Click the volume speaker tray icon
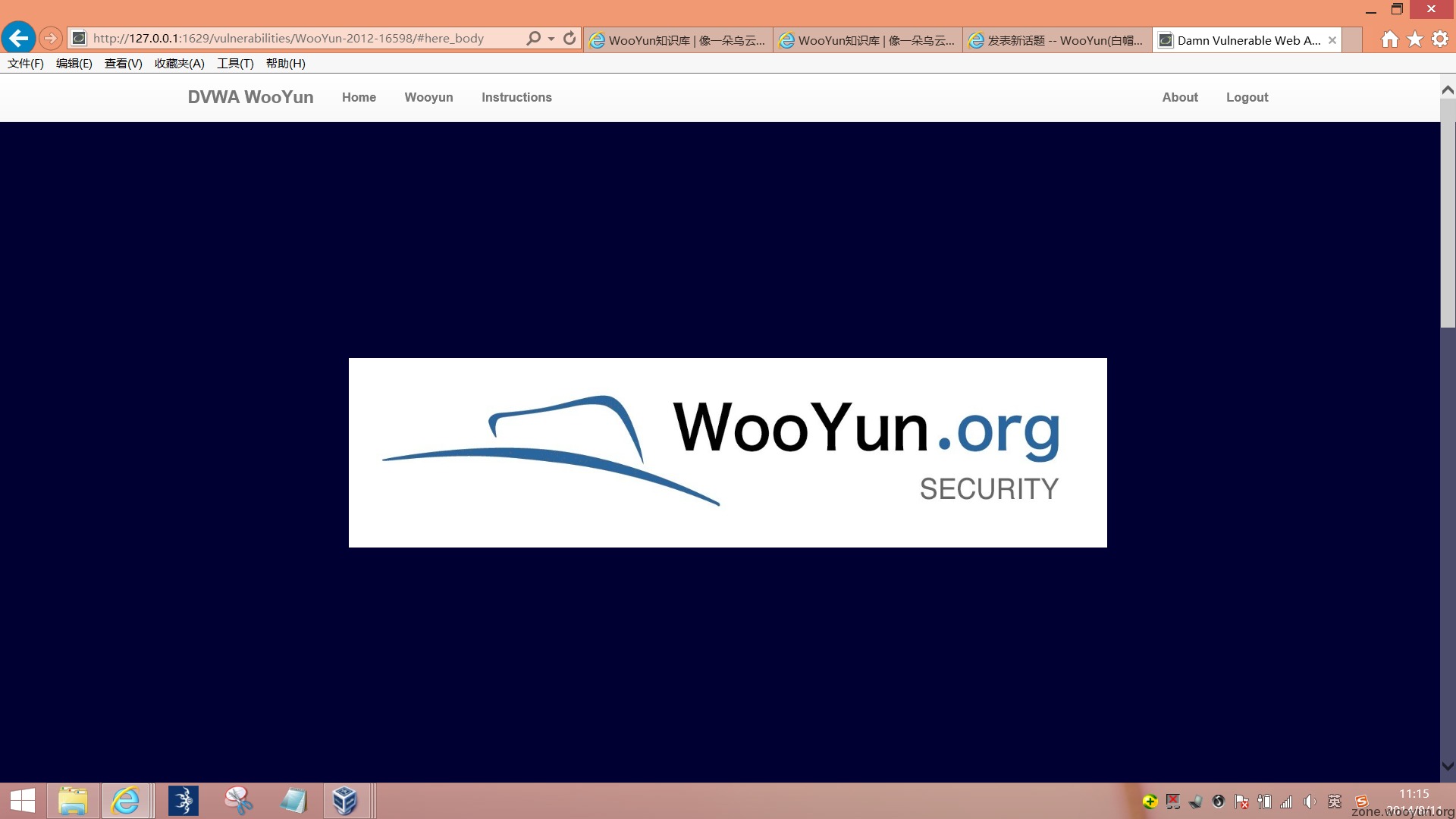 [1310, 802]
